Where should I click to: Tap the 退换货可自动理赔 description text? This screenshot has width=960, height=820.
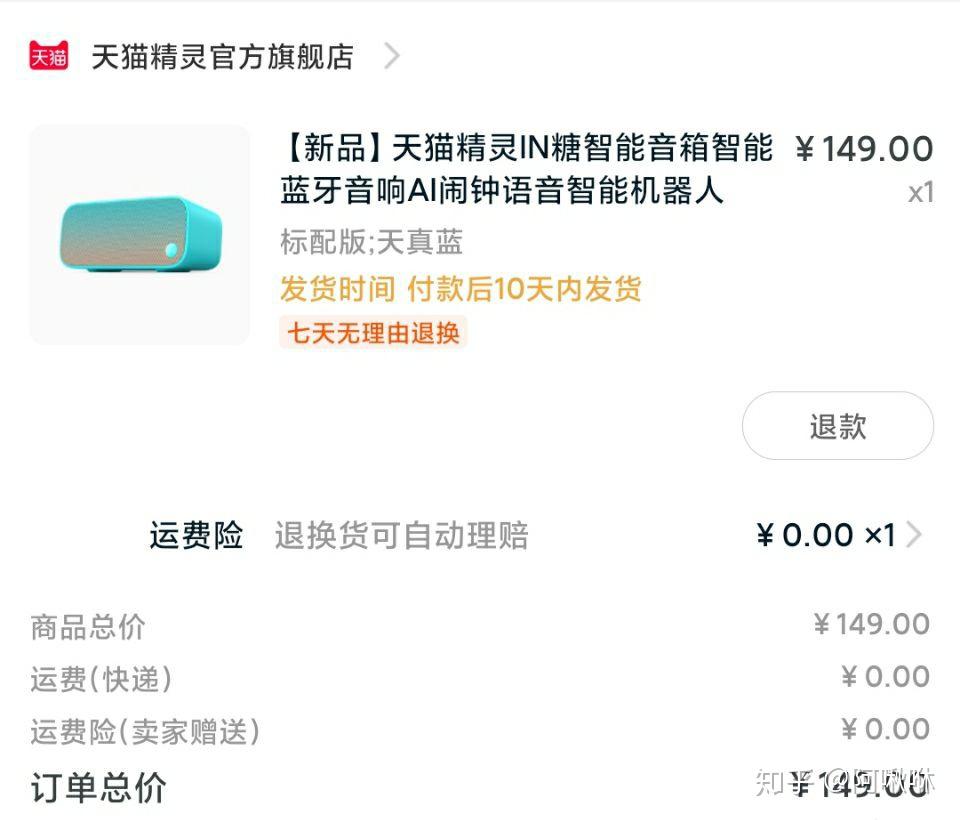[x=402, y=535]
